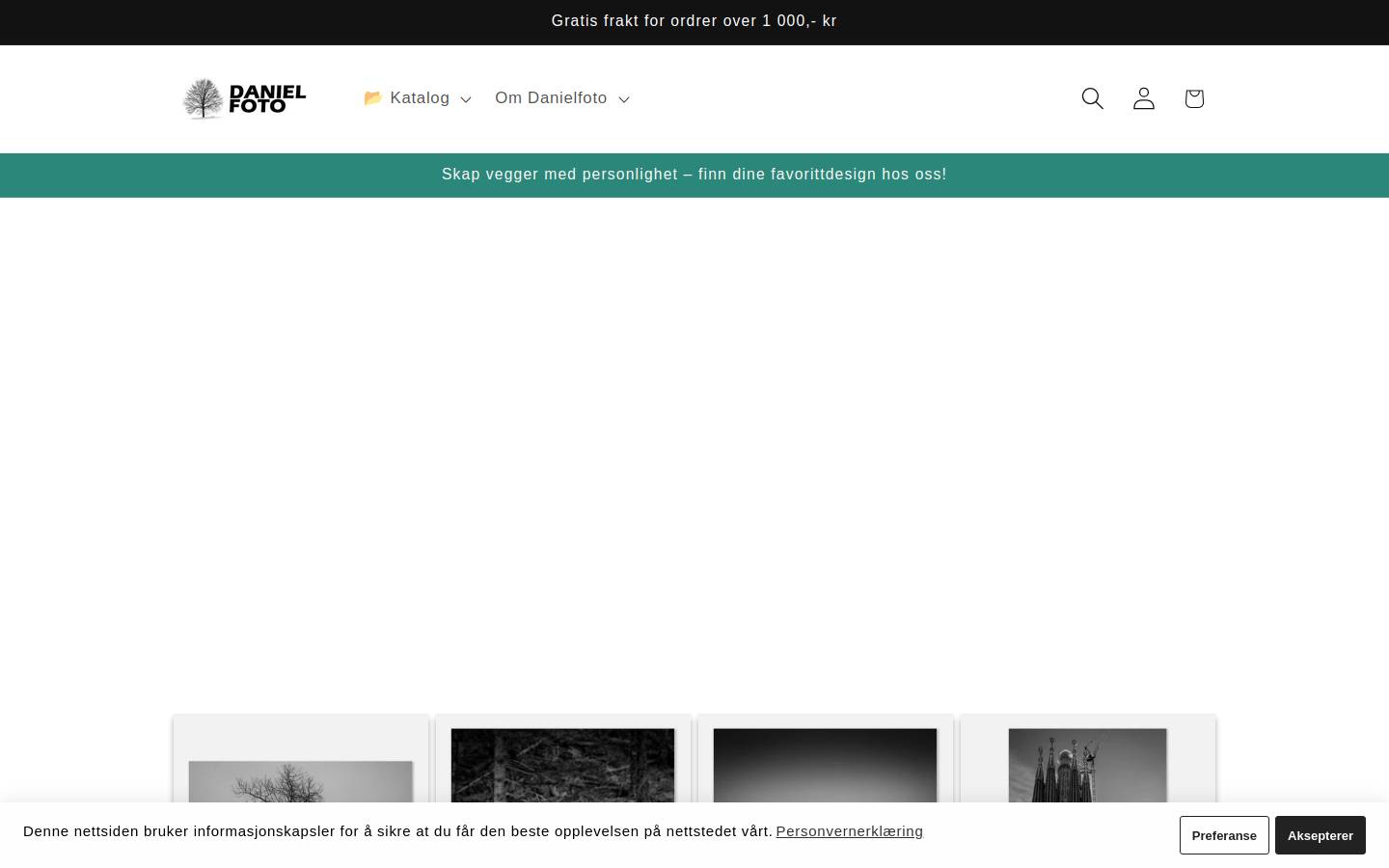Click the Aksepterer cookie button
The width and height of the screenshot is (1389, 868).
(x=1320, y=835)
